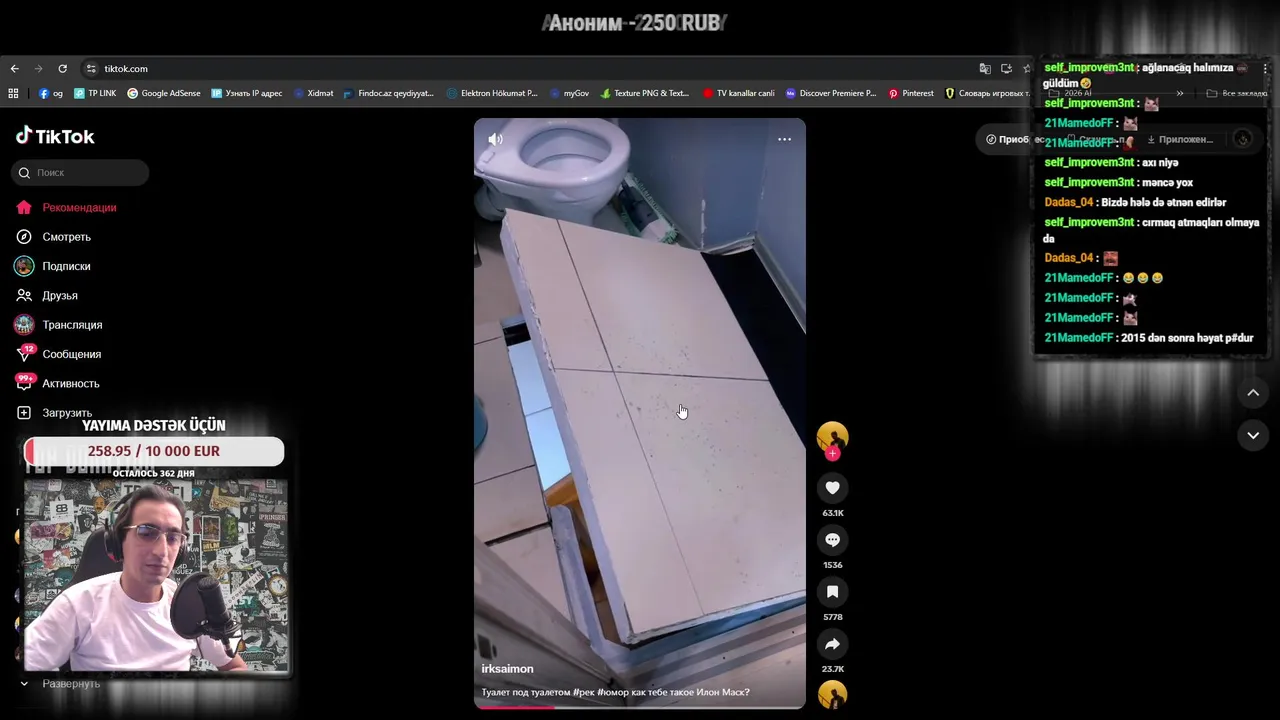The height and width of the screenshot is (720, 1280).
Task: Open 'Сообщения' in the sidebar
Action: tap(58, 354)
